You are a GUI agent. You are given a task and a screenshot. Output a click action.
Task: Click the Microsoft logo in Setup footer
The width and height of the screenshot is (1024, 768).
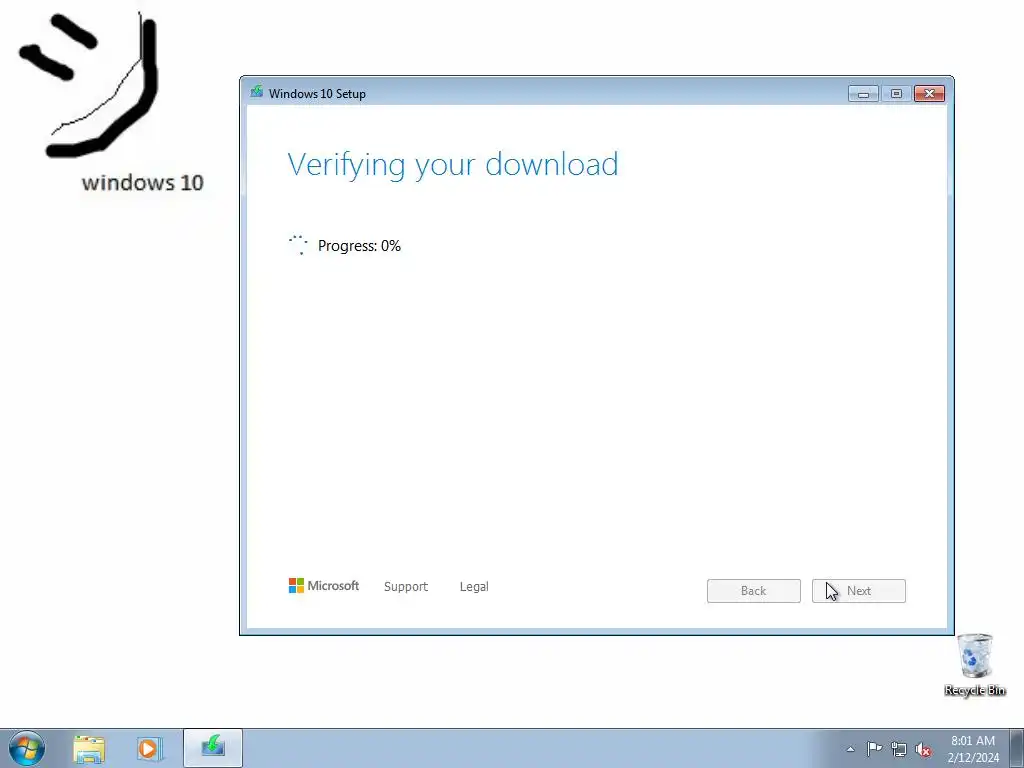pyautogui.click(x=324, y=586)
